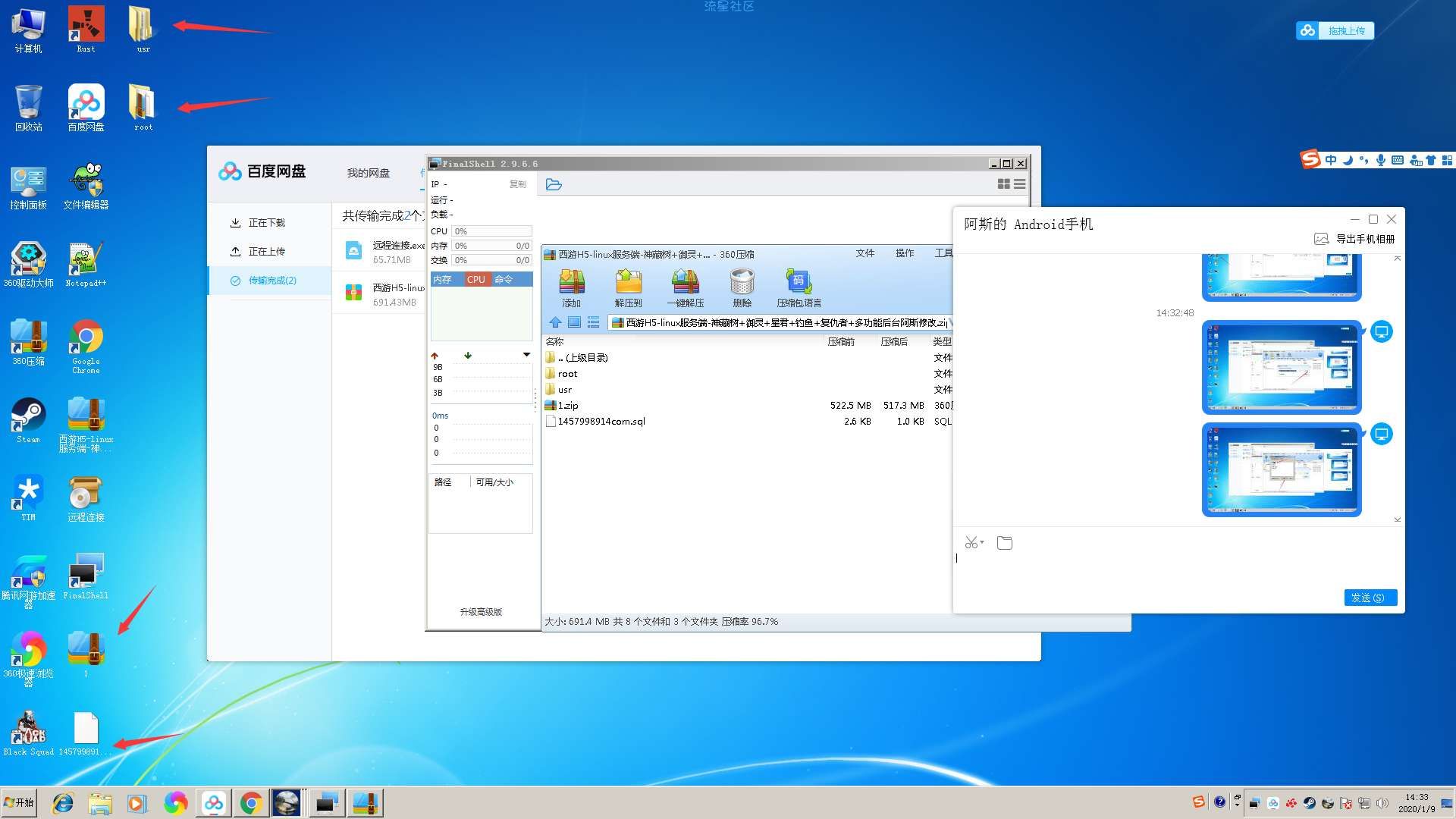Switch to 内存 tab in FinalShell monitor
The height and width of the screenshot is (819, 1456).
tap(442, 280)
